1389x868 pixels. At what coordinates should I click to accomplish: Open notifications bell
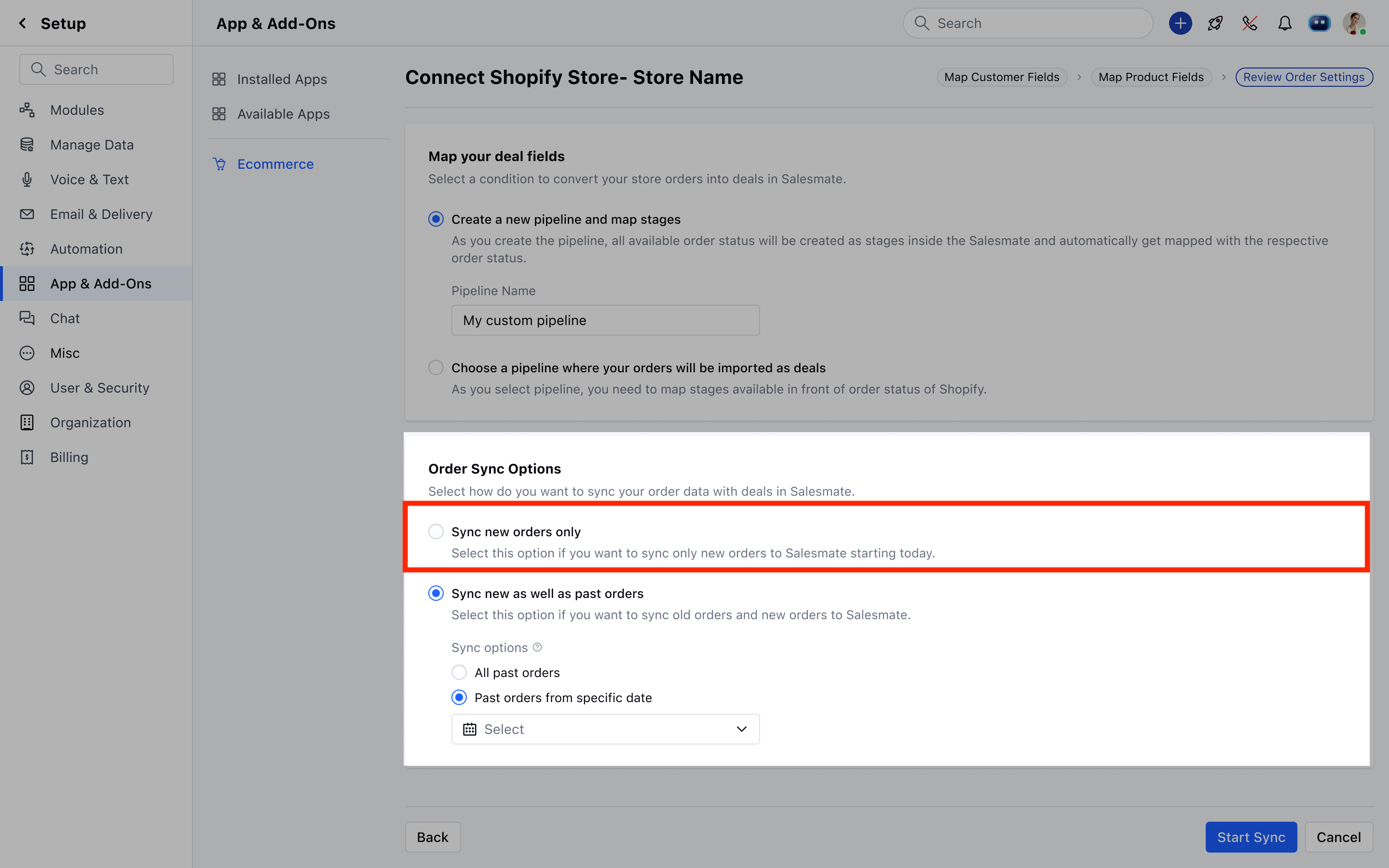click(1284, 23)
